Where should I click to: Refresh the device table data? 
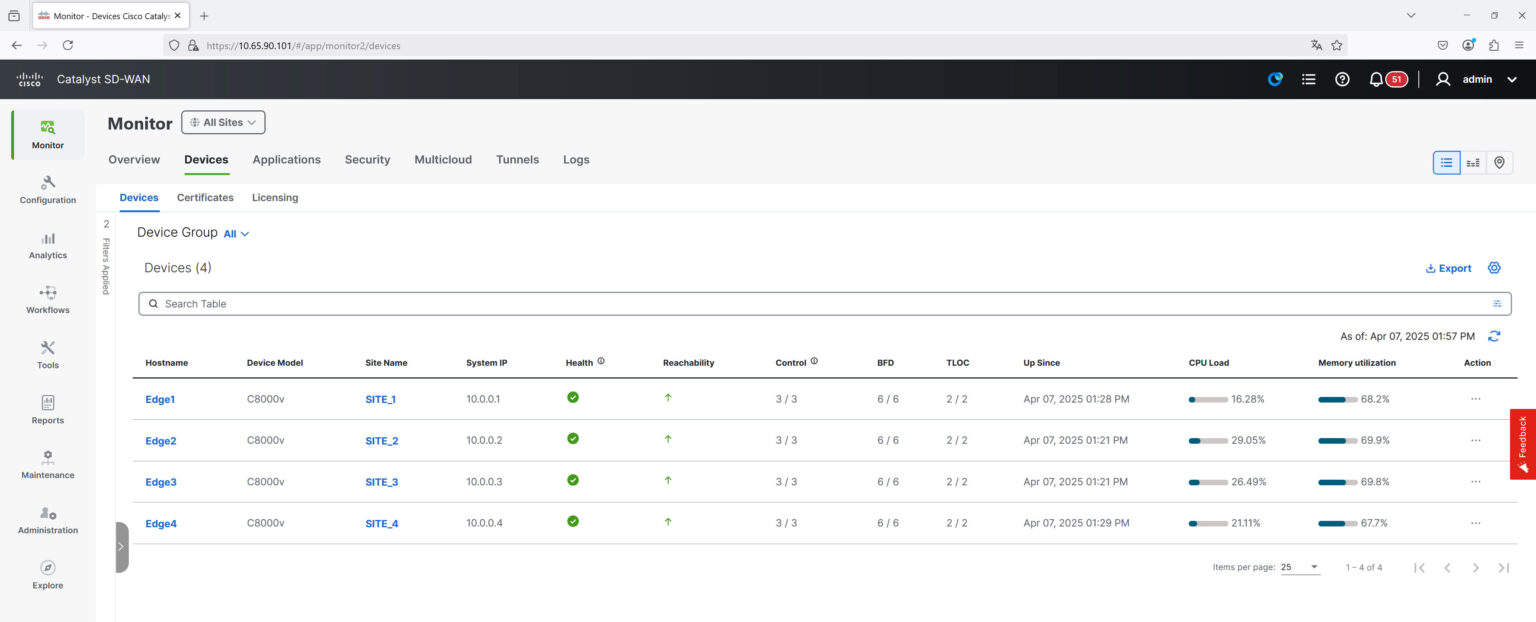pyautogui.click(x=1494, y=336)
